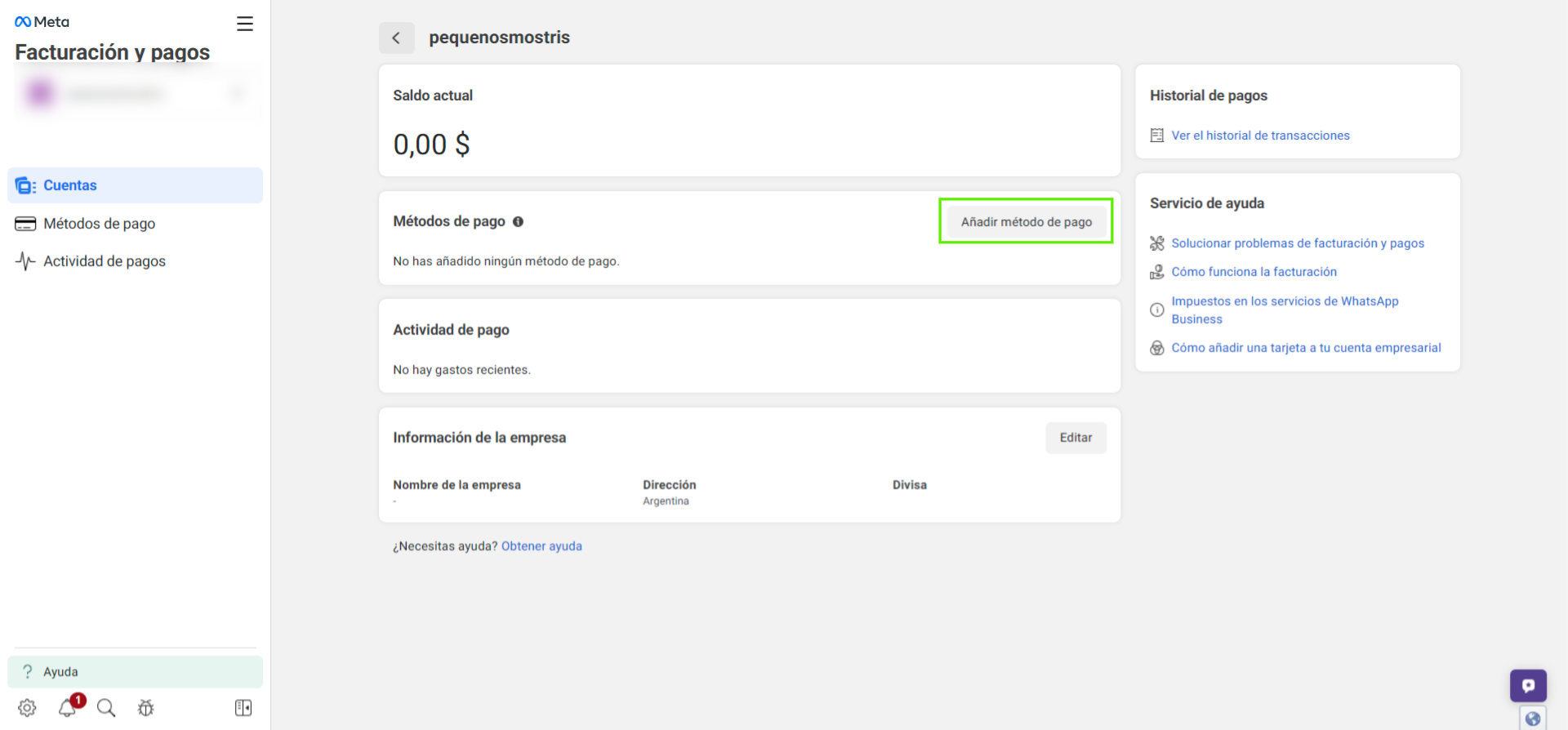Open the settings gear icon
This screenshot has height=730, width=1568.
click(27, 708)
